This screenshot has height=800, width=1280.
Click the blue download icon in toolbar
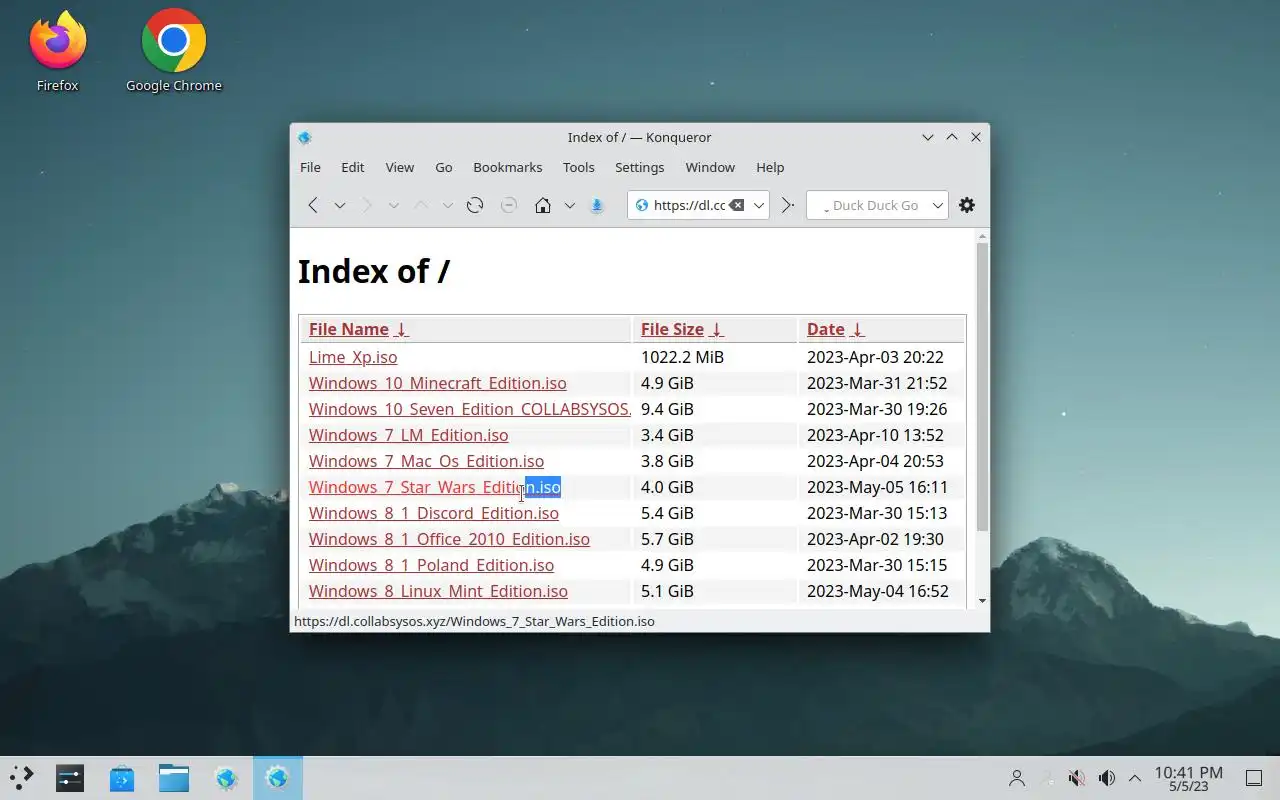click(597, 205)
